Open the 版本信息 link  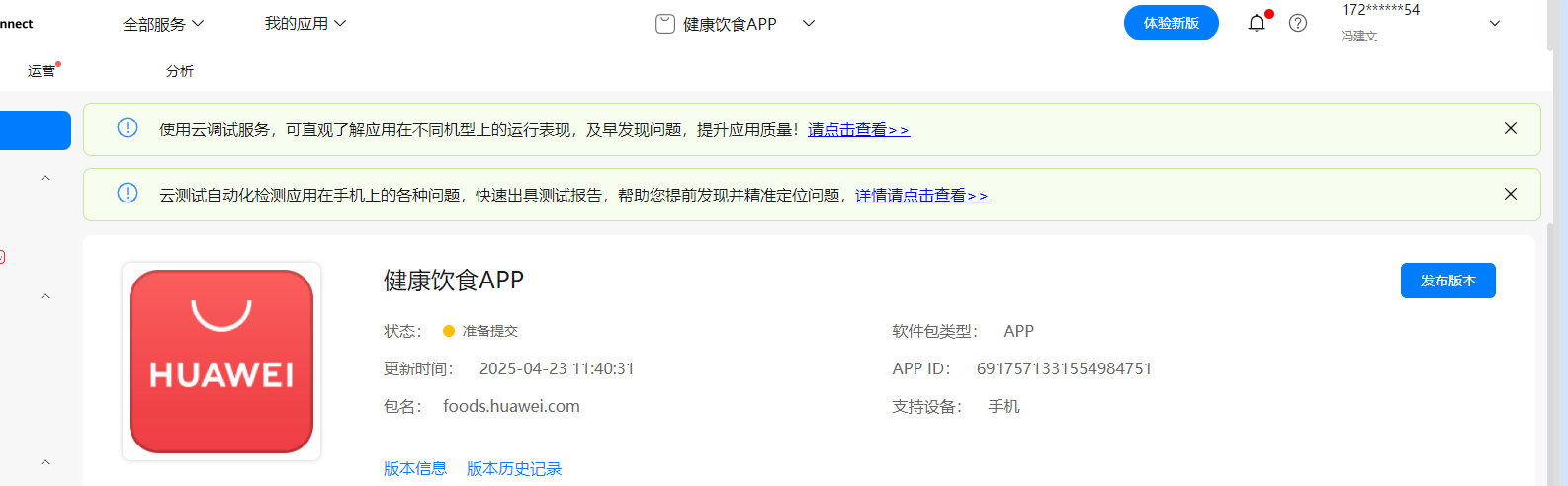(x=415, y=468)
